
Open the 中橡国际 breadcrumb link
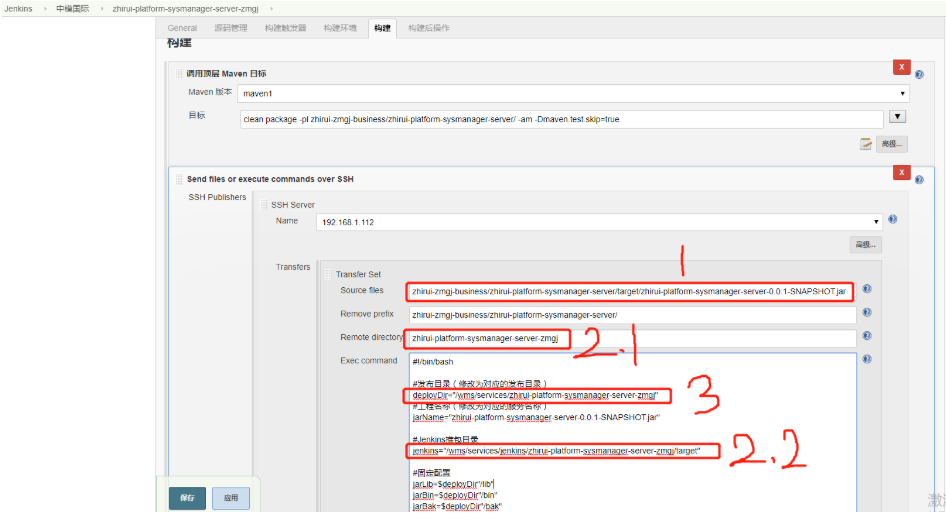coord(72,8)
